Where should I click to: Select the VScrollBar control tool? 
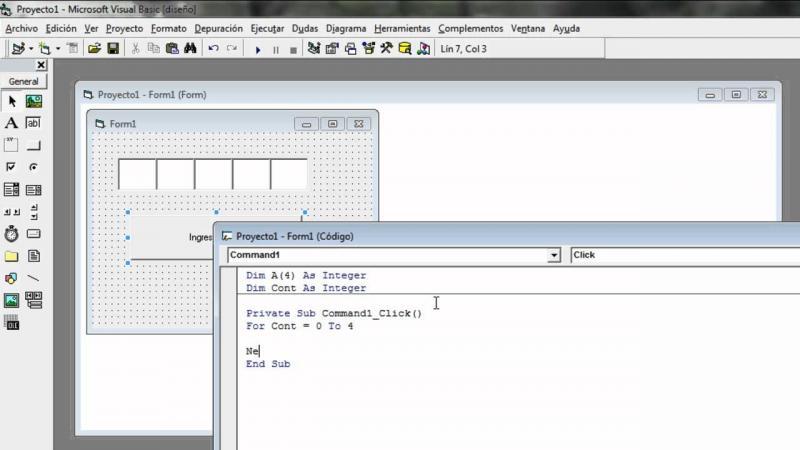[34, 212]
